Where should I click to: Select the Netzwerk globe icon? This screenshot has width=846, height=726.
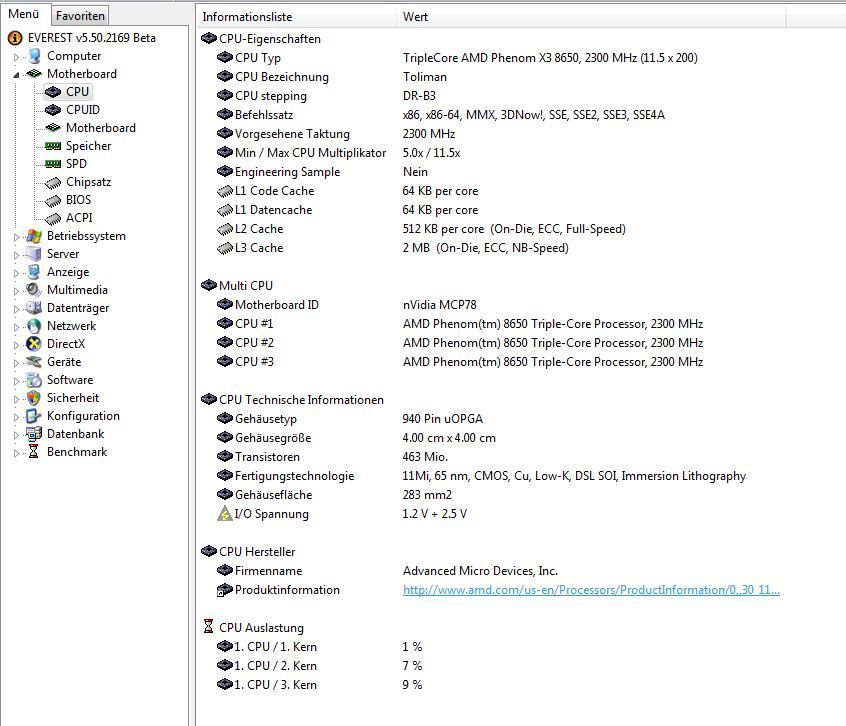(x=34, y=326)
